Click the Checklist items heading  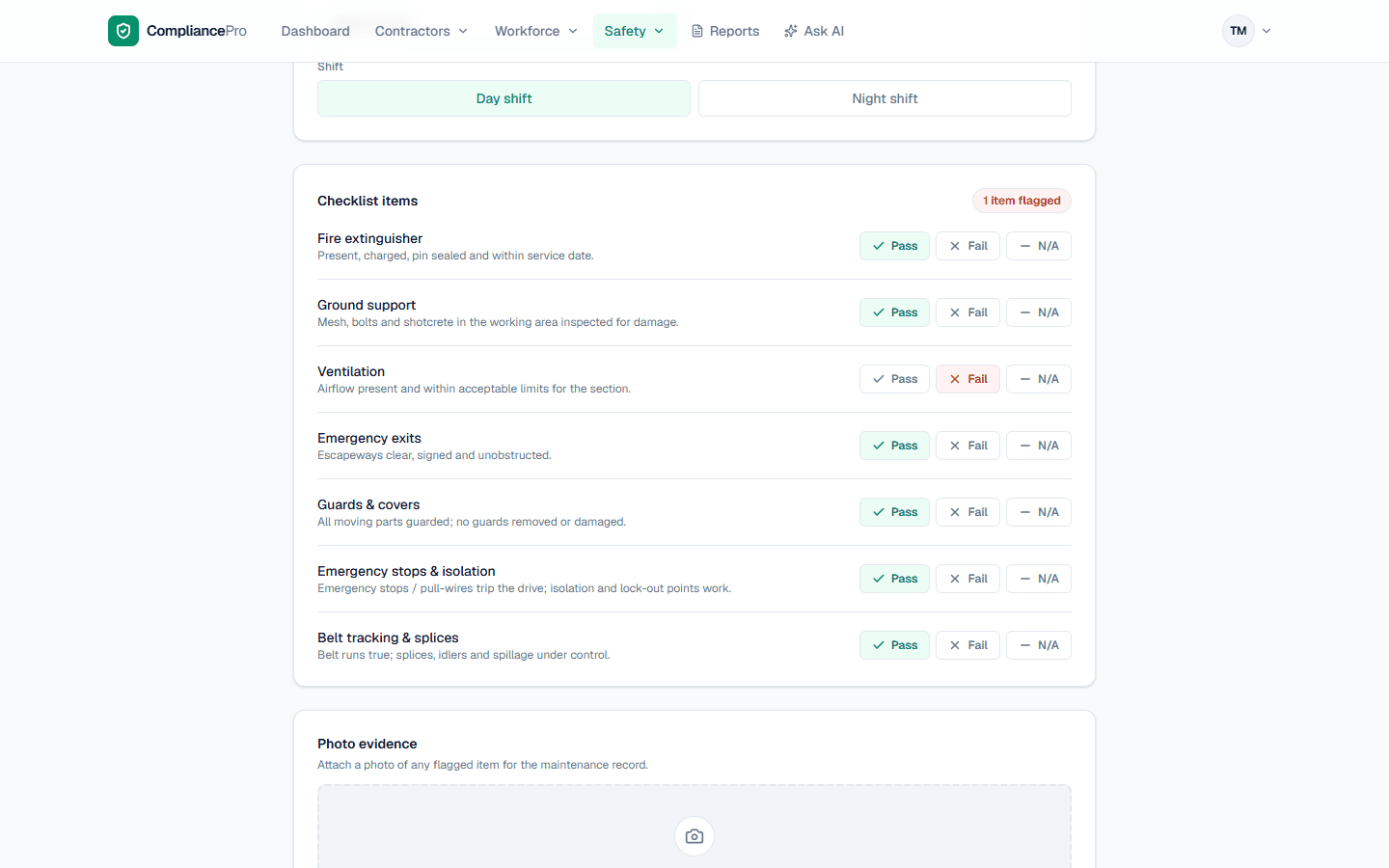click(x=368, y=201)
